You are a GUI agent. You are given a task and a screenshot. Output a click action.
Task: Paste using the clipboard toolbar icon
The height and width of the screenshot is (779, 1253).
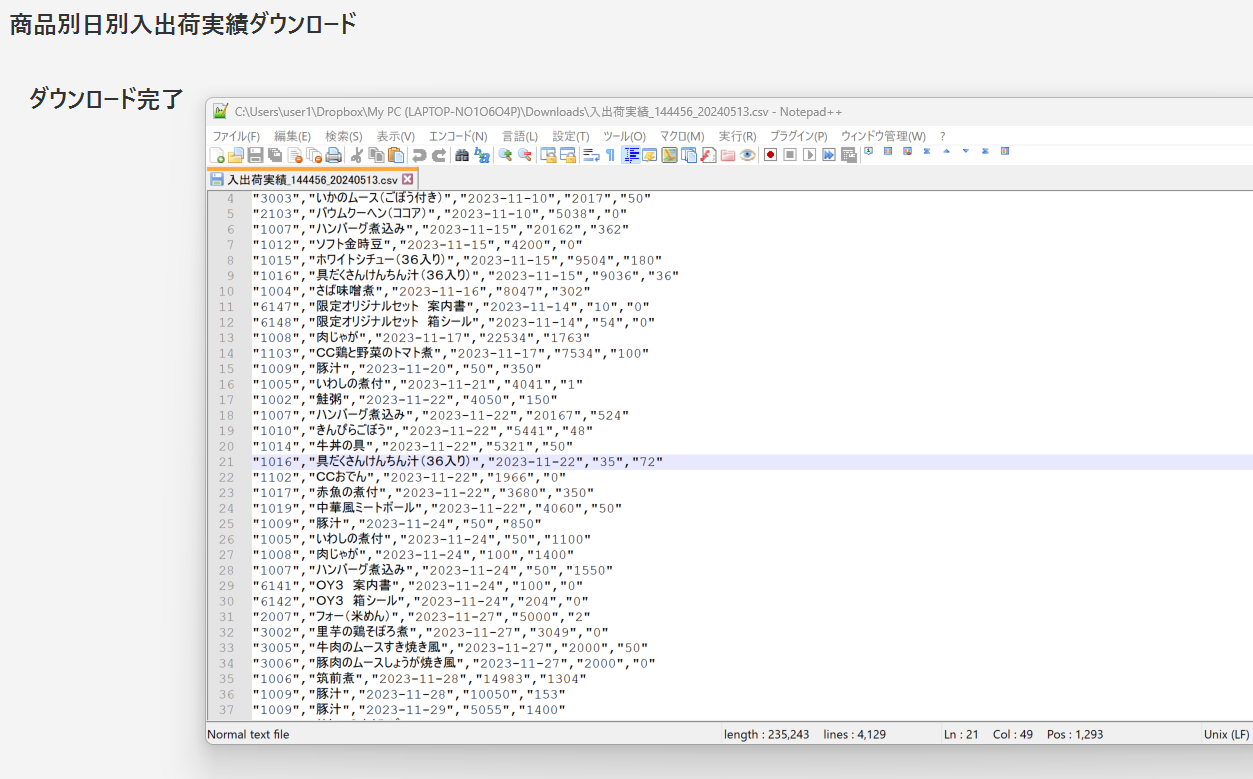click(x=396, y=155)
